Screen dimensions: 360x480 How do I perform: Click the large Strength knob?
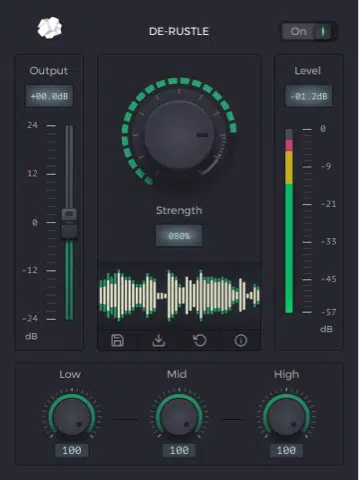pyautogui.click(x=179, y=135)
